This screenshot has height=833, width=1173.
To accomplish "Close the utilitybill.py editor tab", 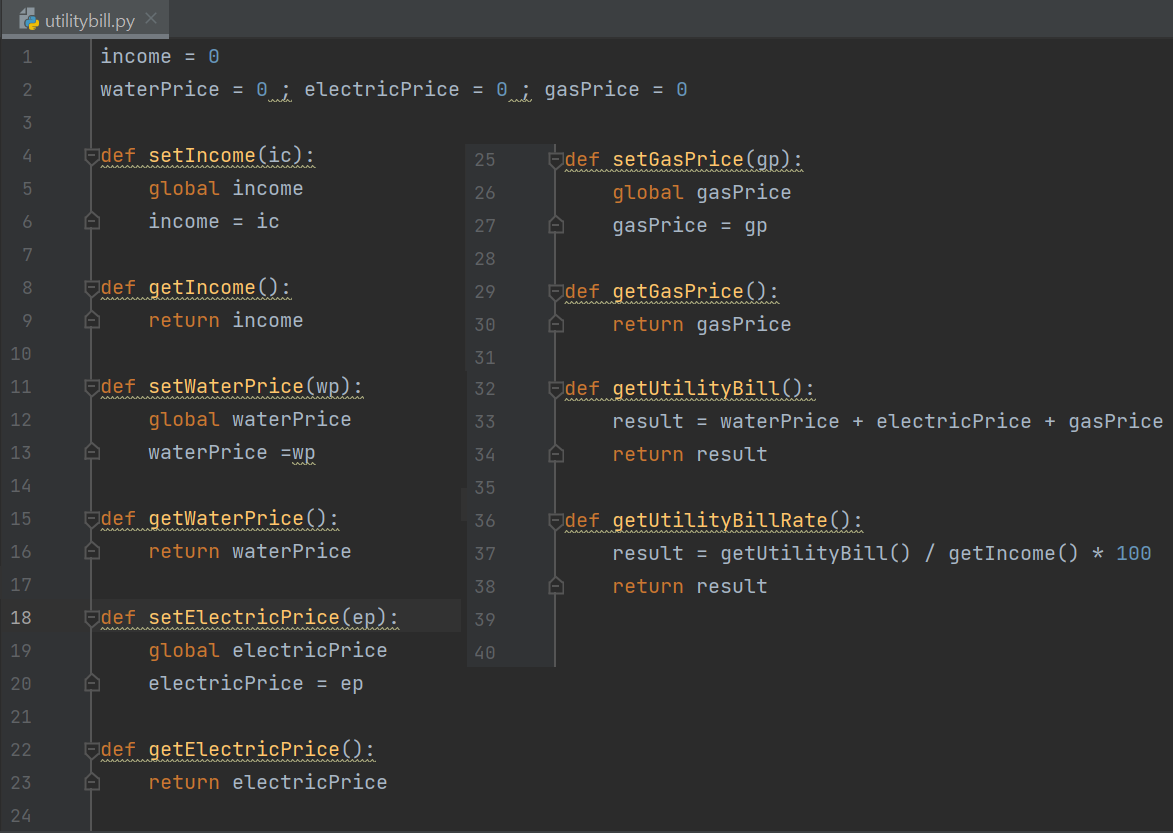I will tap(151, 19).
